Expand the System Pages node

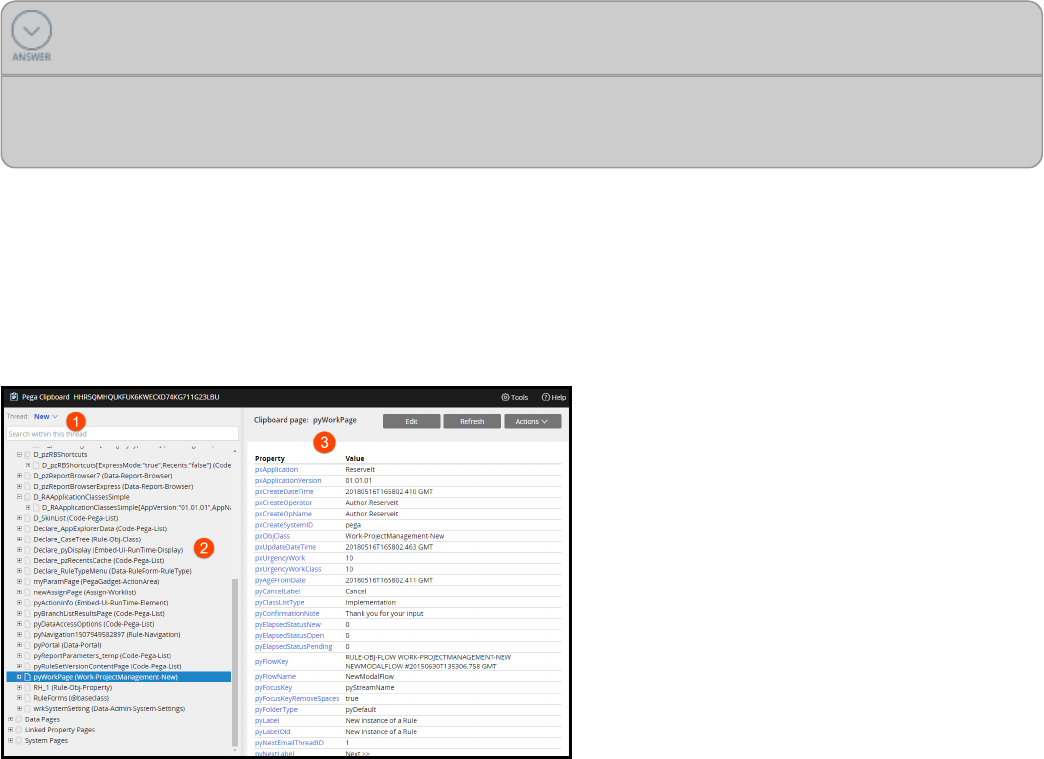pyautogui.click(x=10, y=740)
